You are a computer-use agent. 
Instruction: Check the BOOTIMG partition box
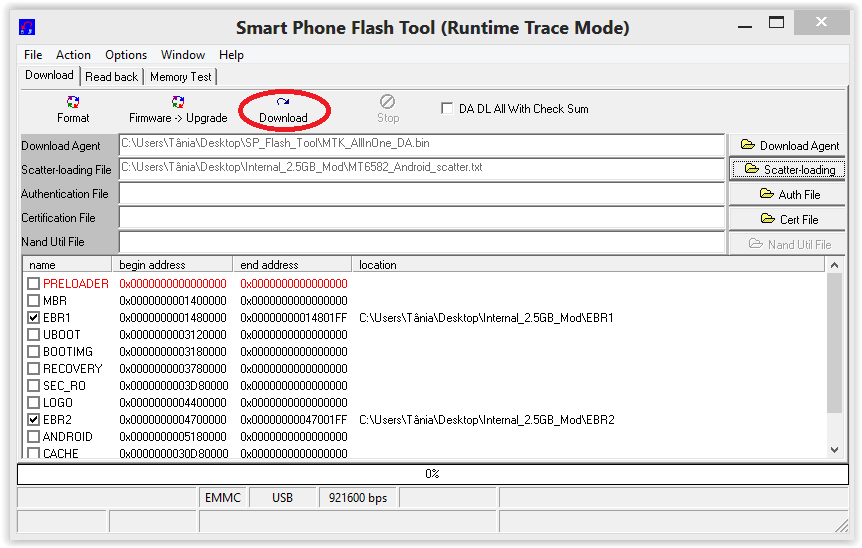(x=34, y=352)
